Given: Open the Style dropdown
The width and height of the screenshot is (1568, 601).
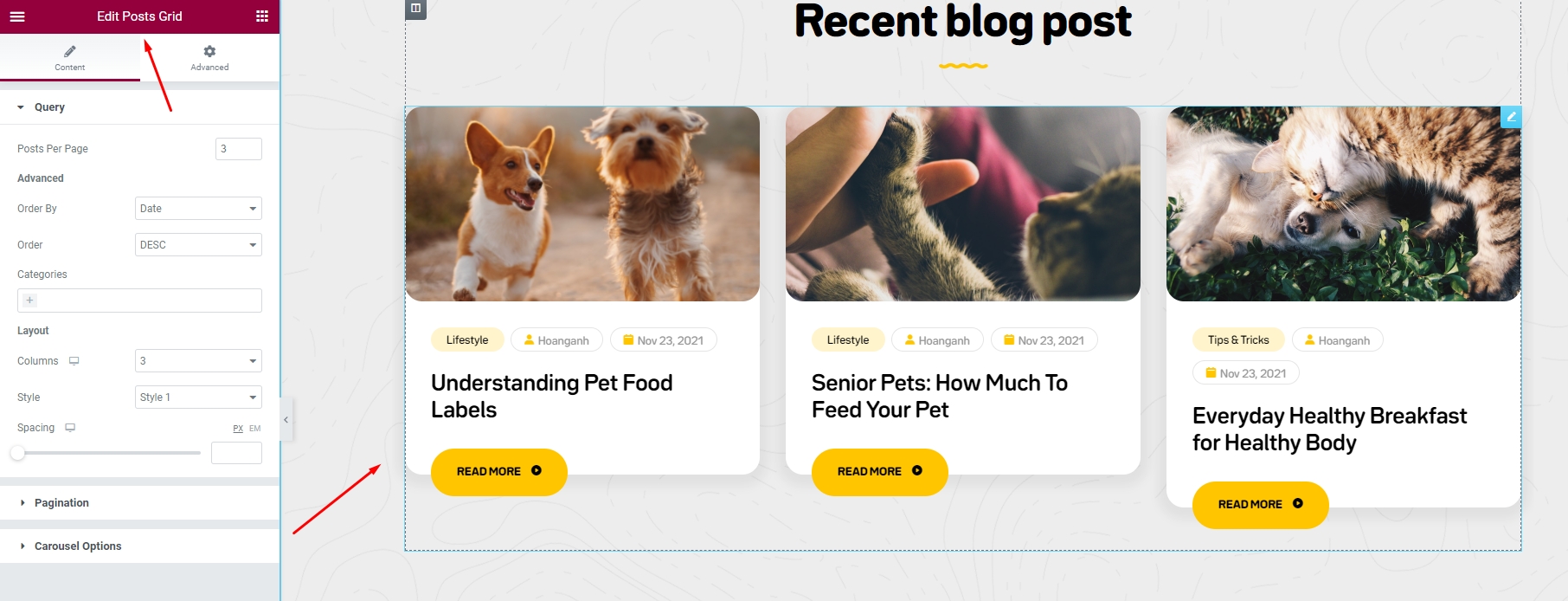Looking at the screenshot, I should click(198, 397).
